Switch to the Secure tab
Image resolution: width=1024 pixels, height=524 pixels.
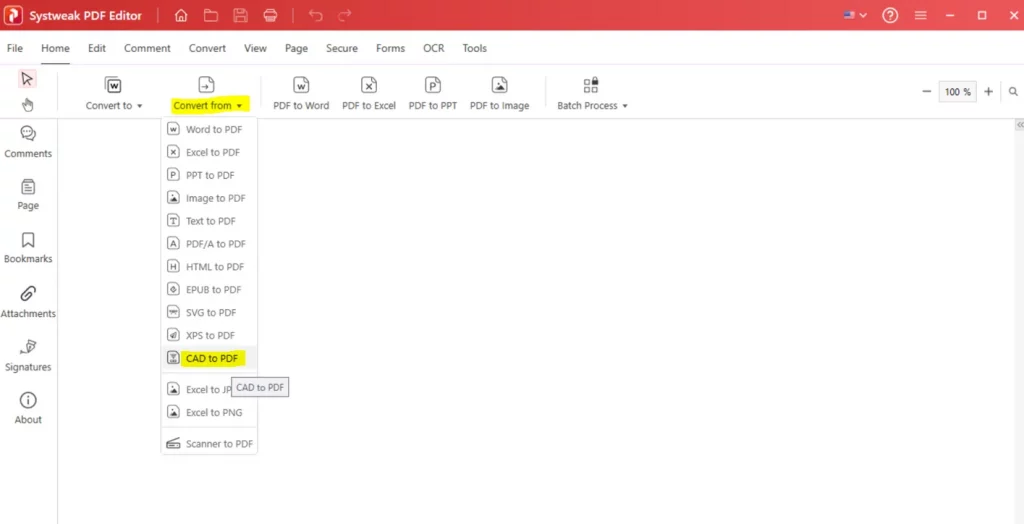point(342,48)
